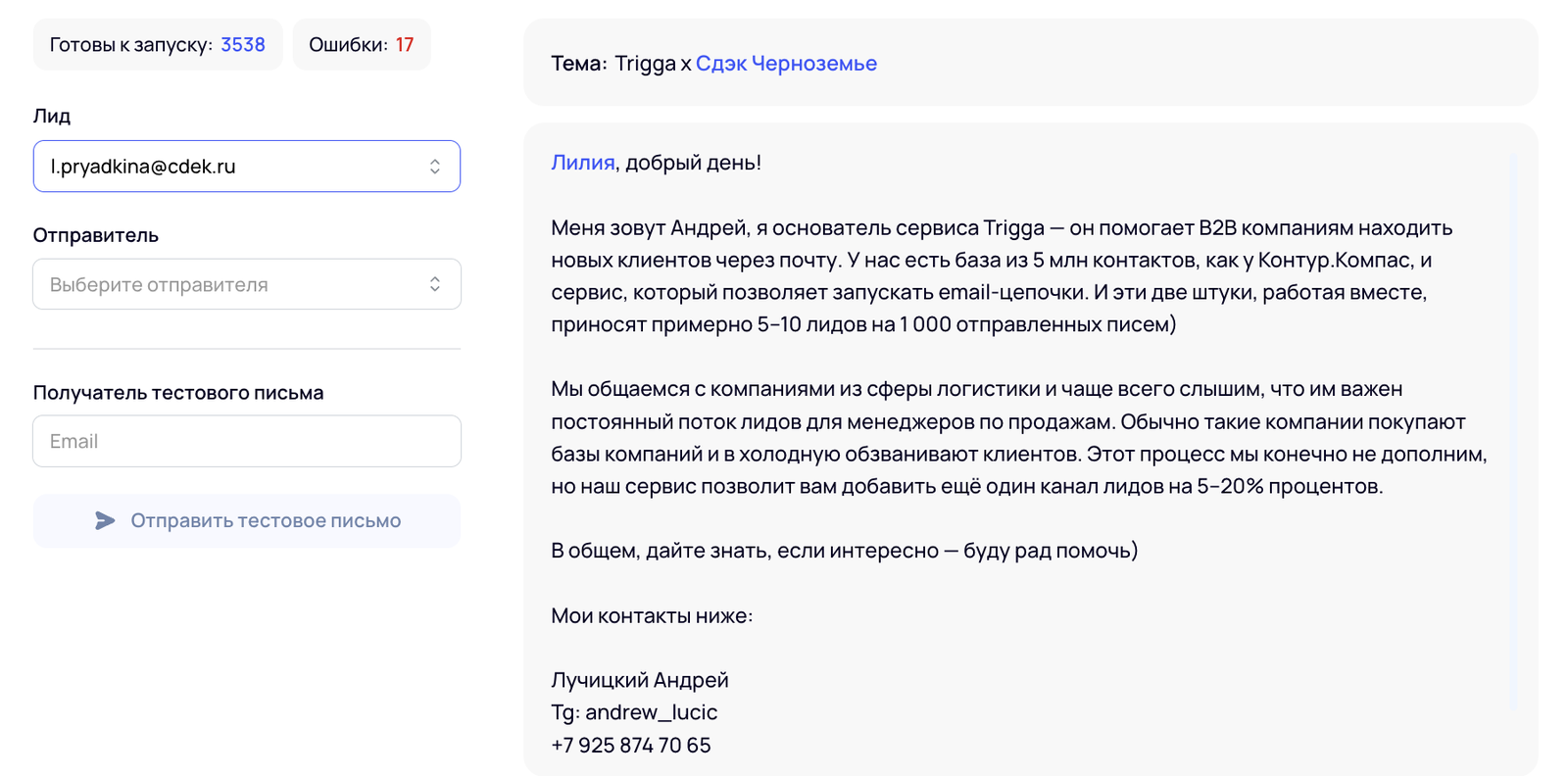The height and width of the screenshot is (776, 1568).
Task: Focus the test recipient Email input field
Action: pos(247,441)
